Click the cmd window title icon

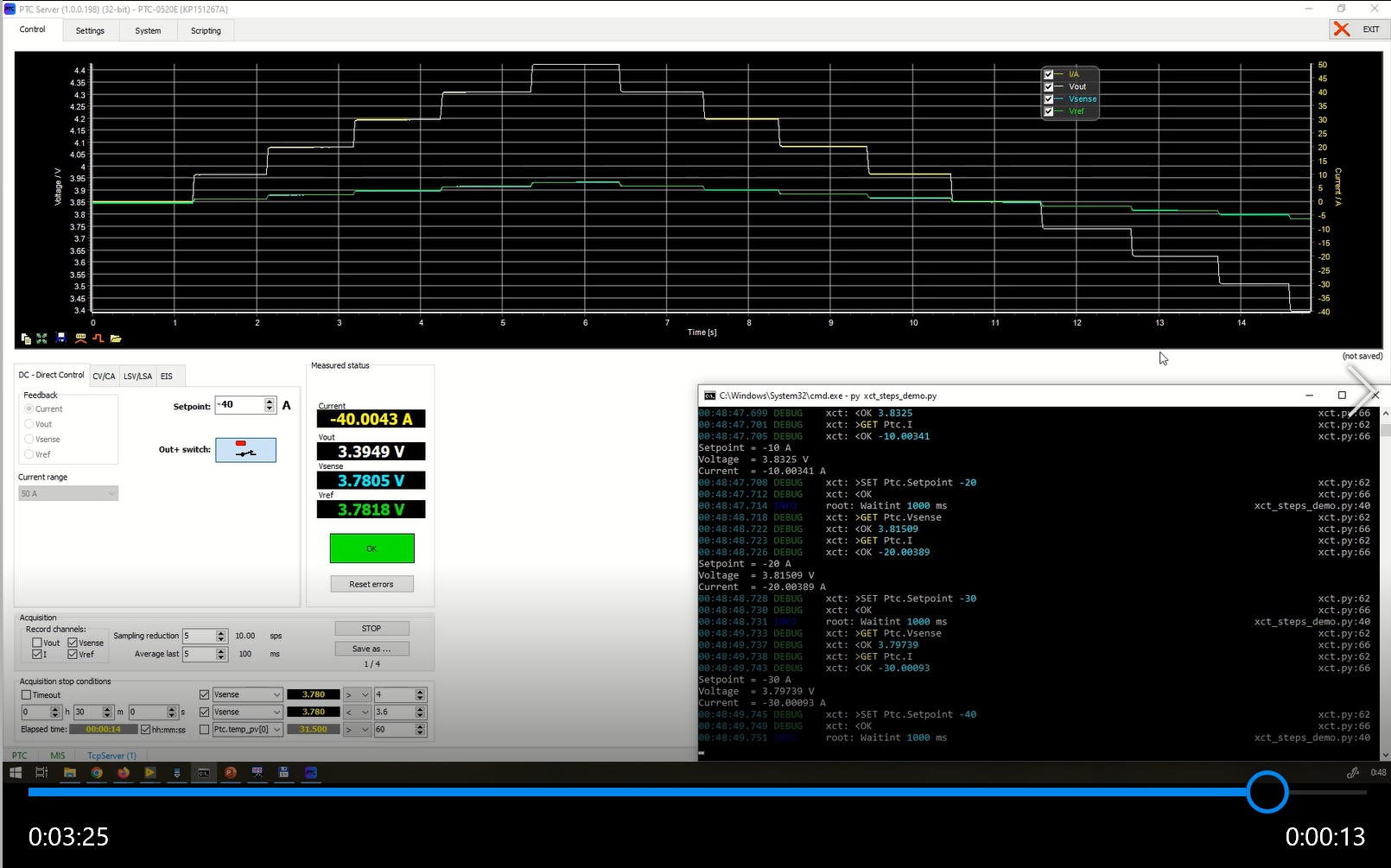tap(710, 396)
